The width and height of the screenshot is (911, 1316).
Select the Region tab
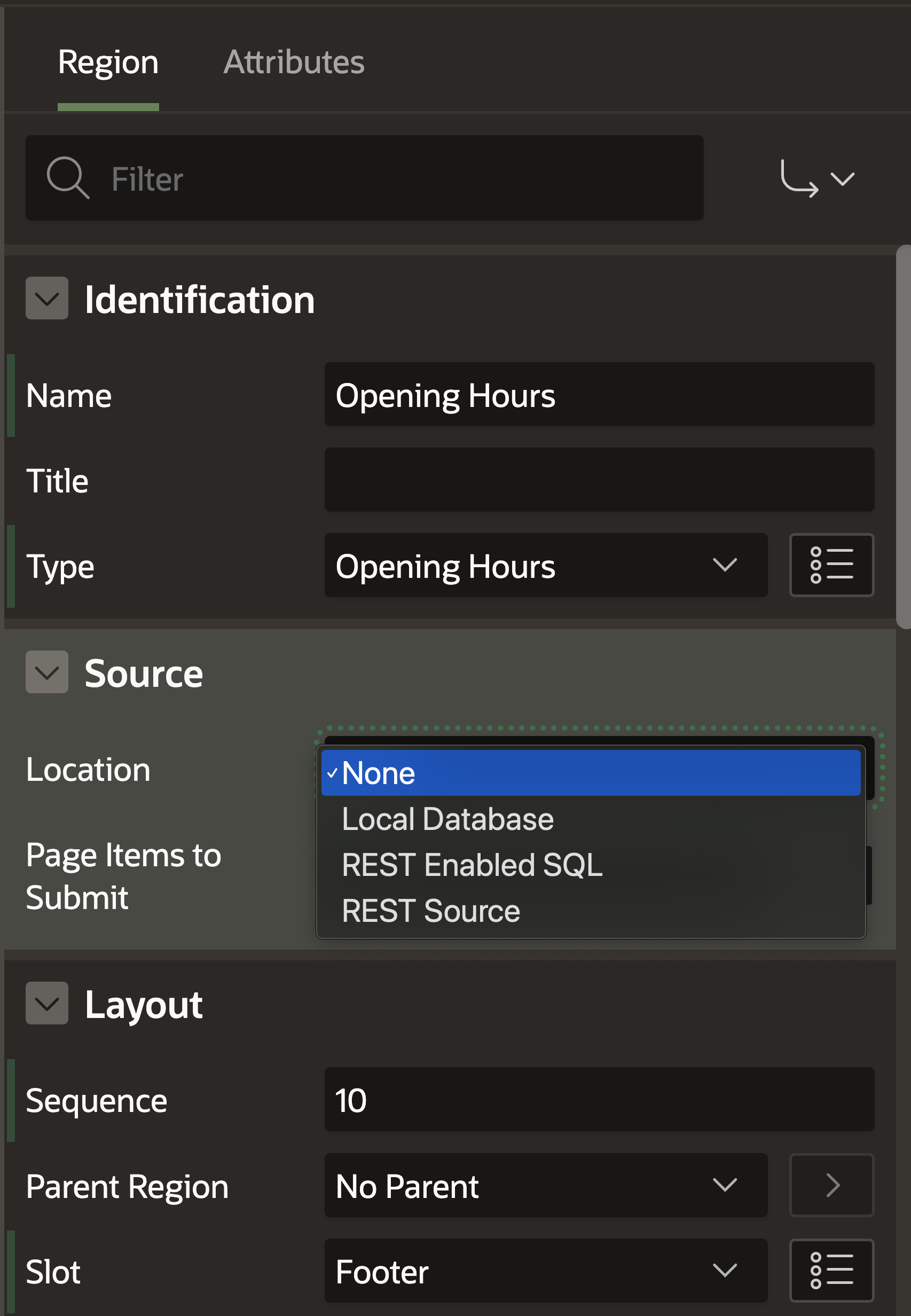click(108, 61)
